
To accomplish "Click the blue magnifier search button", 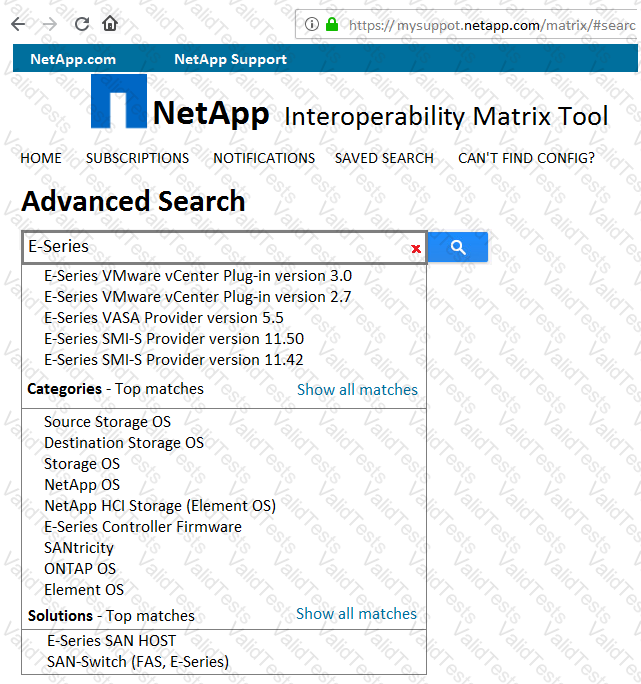I will [x=458, y=247].
